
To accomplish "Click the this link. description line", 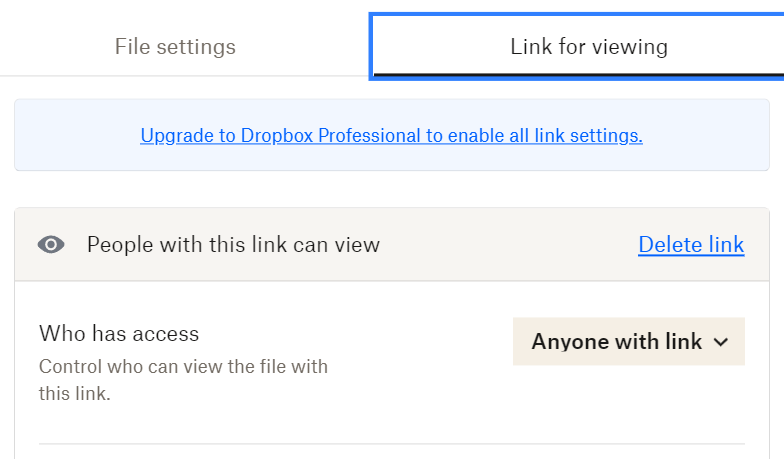I will [74, 394].
